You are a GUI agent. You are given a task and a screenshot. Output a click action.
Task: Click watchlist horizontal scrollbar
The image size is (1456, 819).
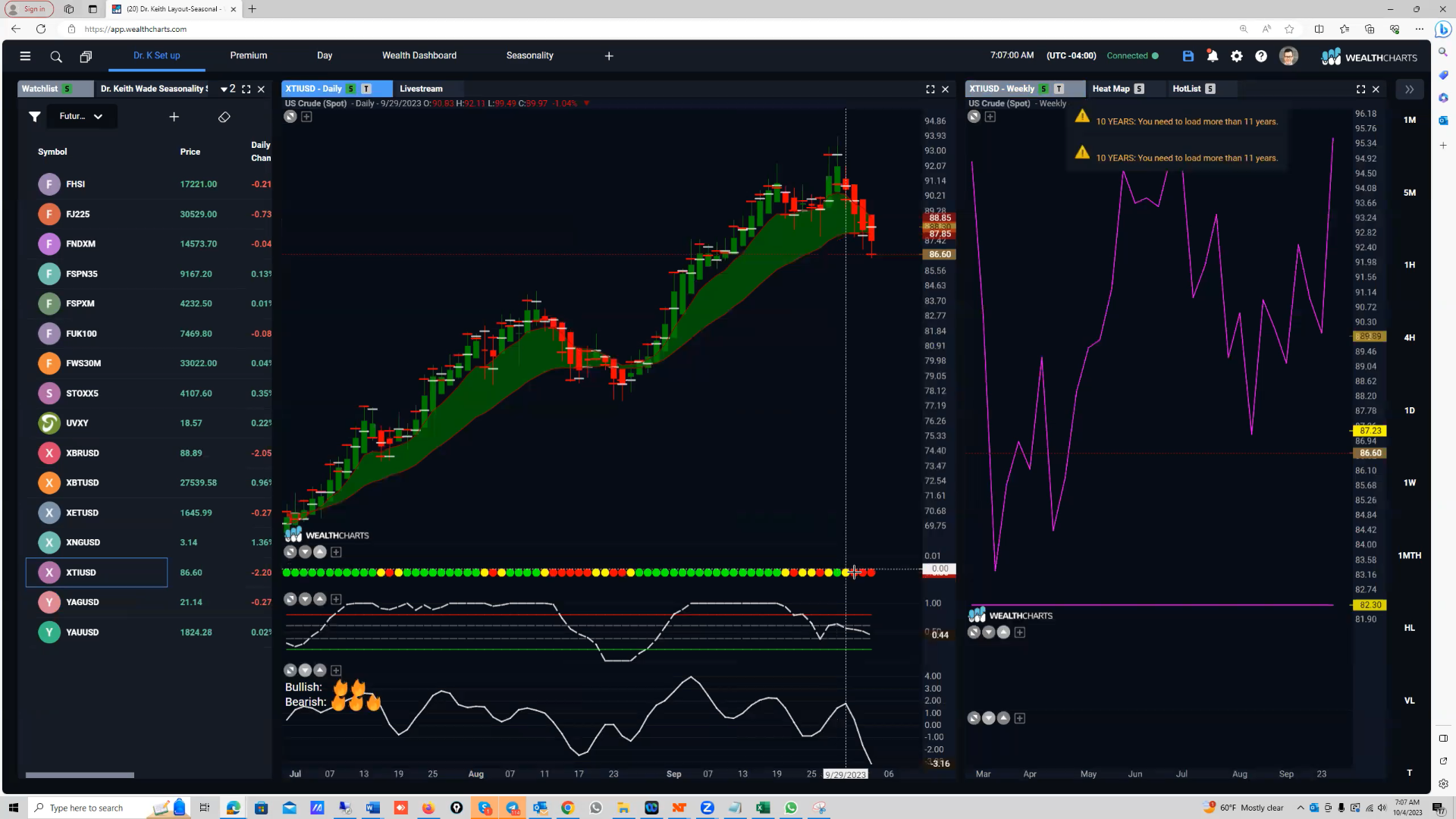tap(80, 775)
